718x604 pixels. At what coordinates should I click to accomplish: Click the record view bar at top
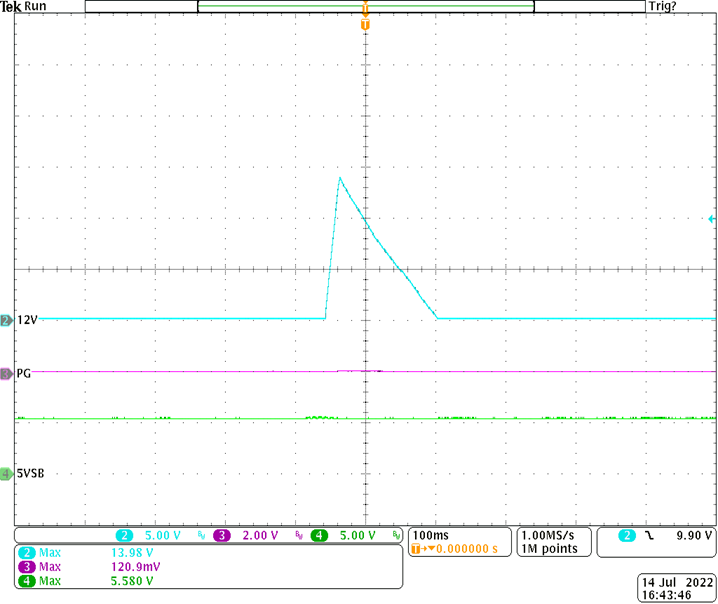[365, 7]
